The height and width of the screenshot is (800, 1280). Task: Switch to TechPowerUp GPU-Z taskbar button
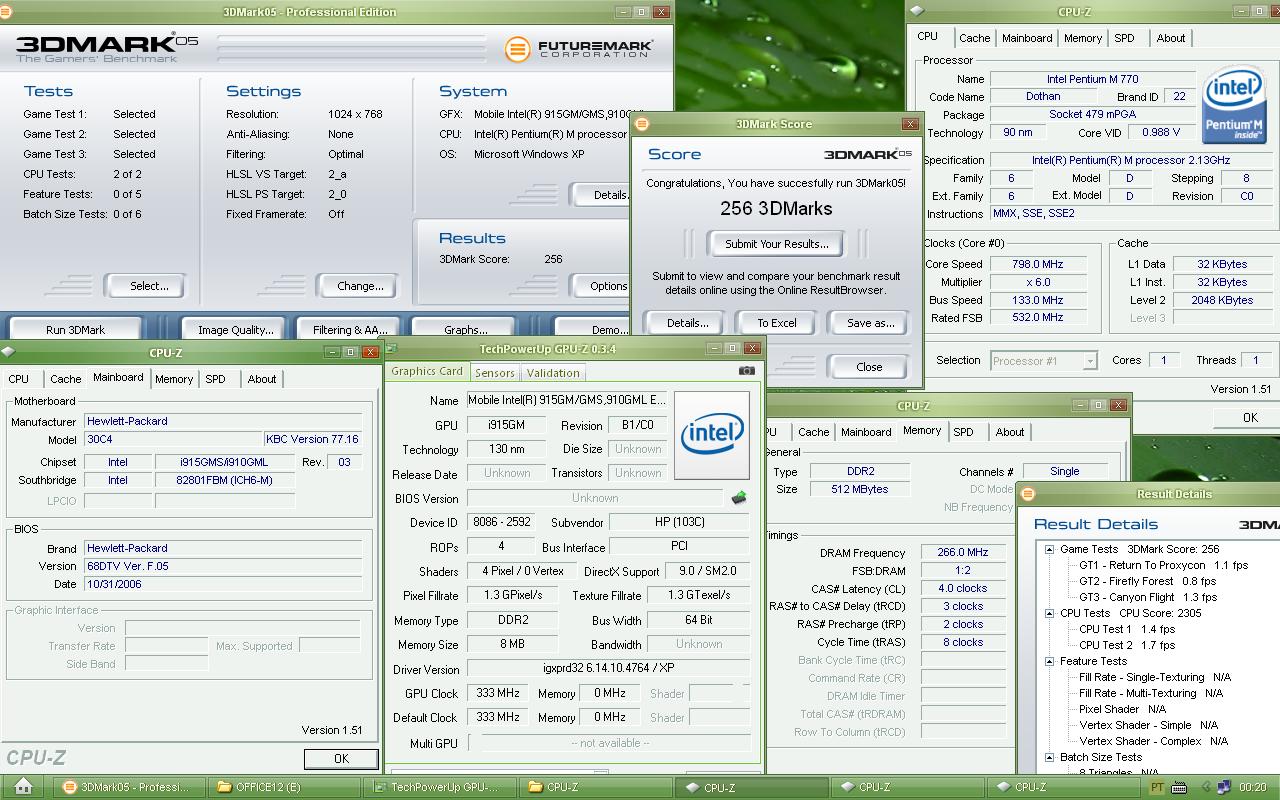click(440, 787)
